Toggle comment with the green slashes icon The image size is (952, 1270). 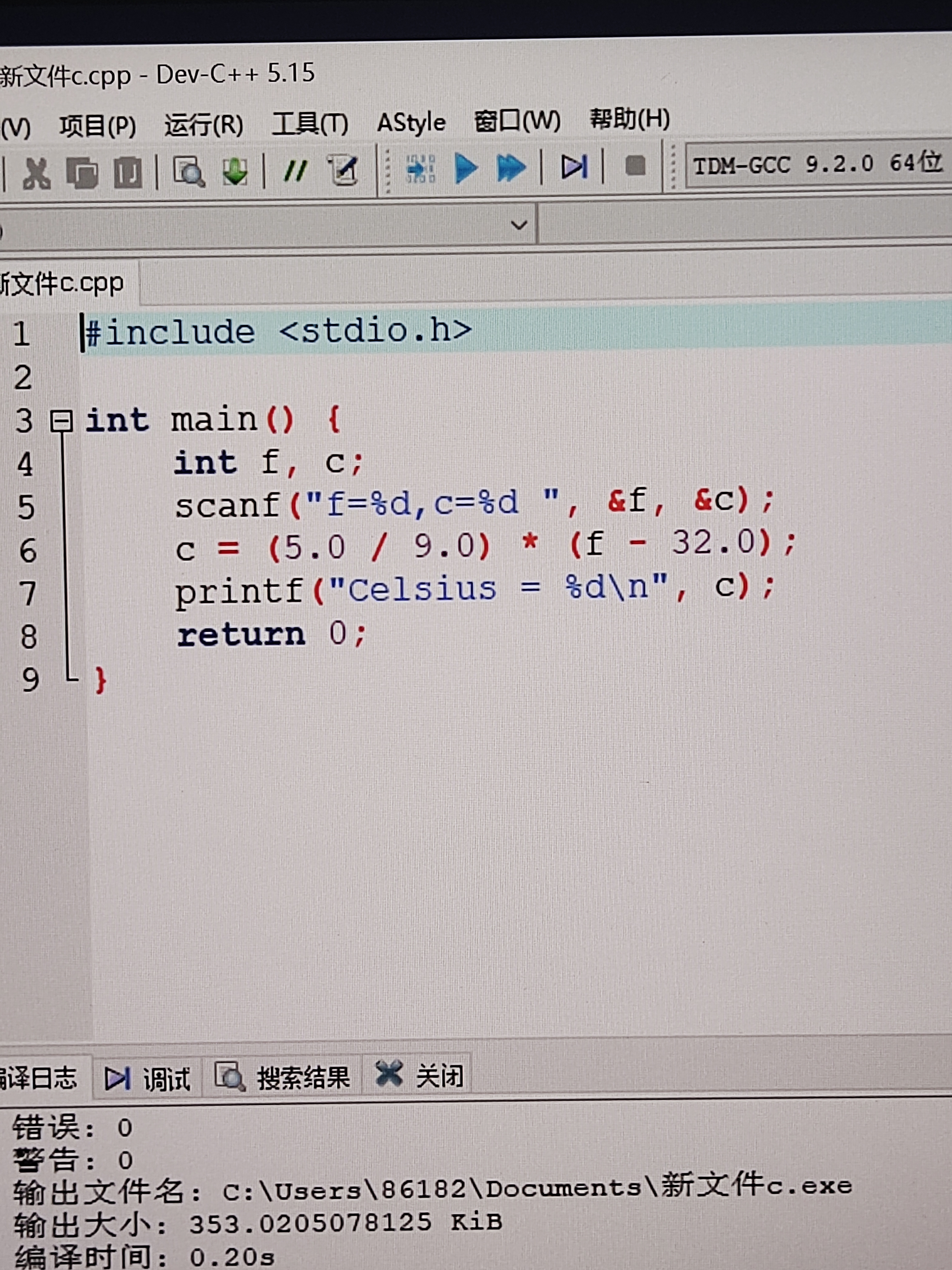click(x=295, y=170)
